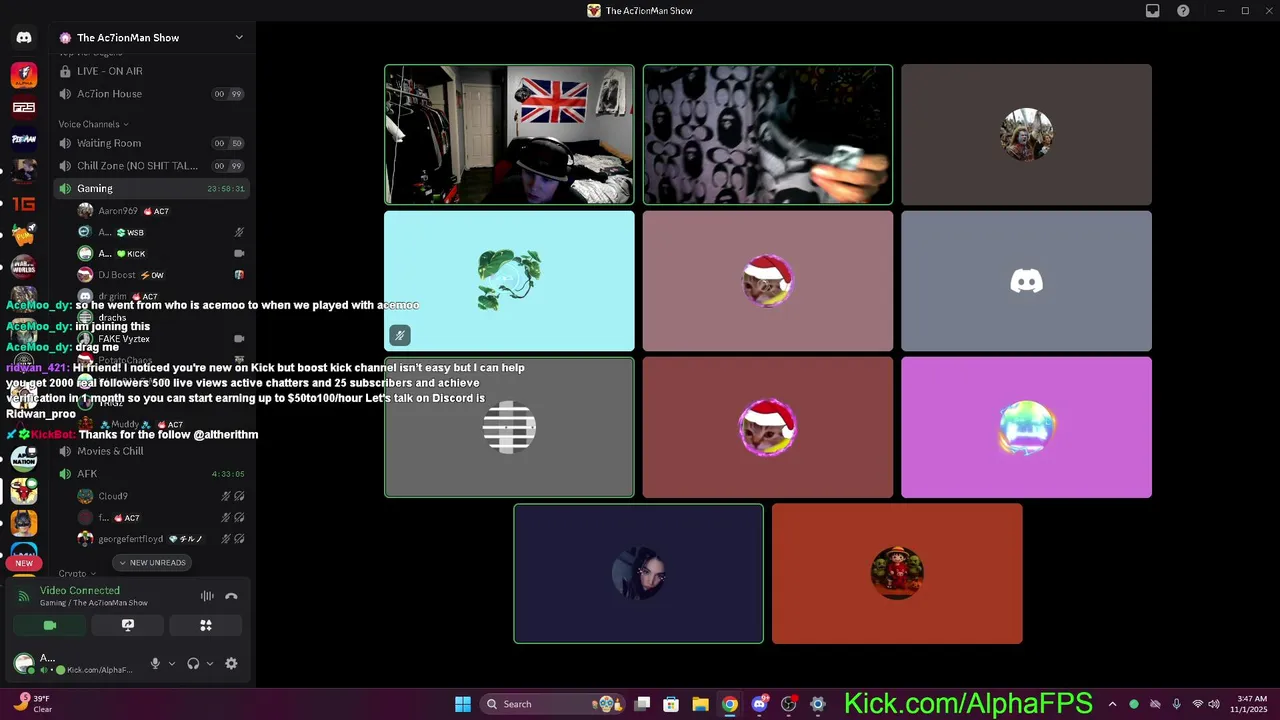The height and width of the screenshot is (720, 1280).
Task: Toggle the camera off button
Action: (50, 625)
